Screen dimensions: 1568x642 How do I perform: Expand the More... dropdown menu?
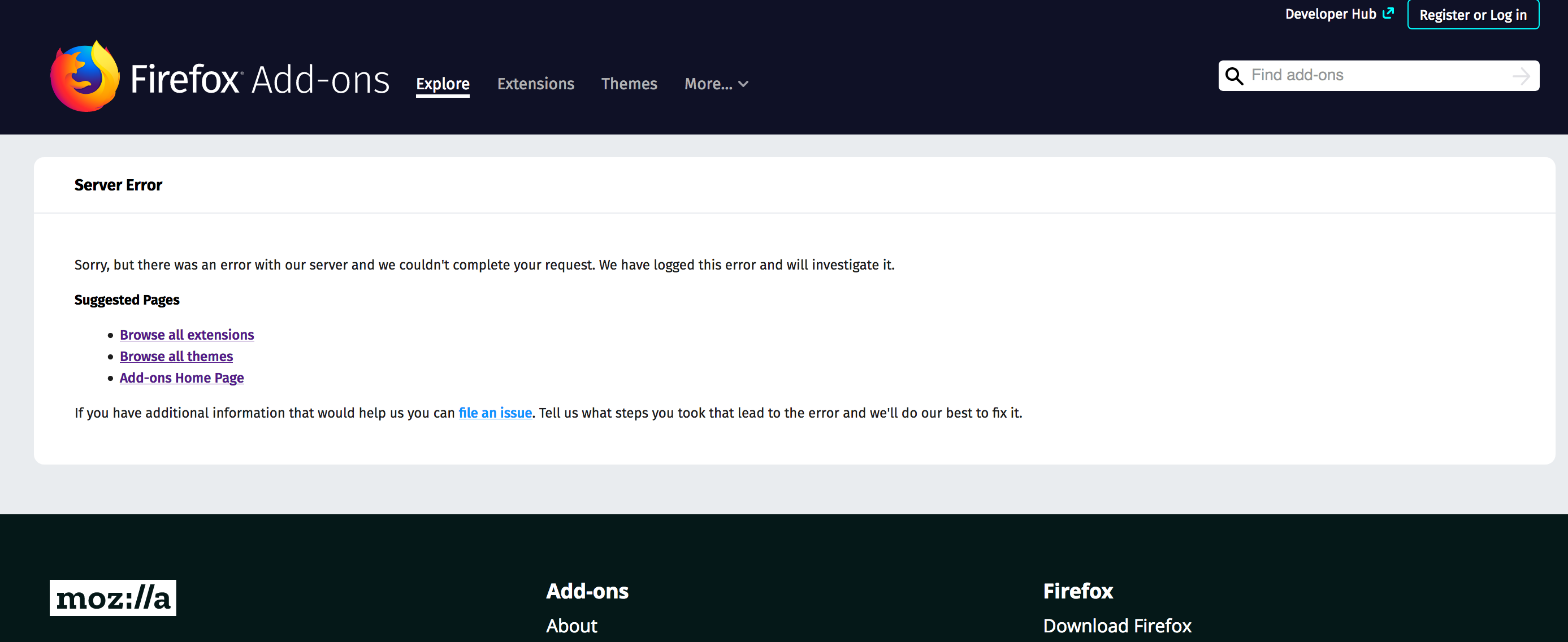point(716,84)
